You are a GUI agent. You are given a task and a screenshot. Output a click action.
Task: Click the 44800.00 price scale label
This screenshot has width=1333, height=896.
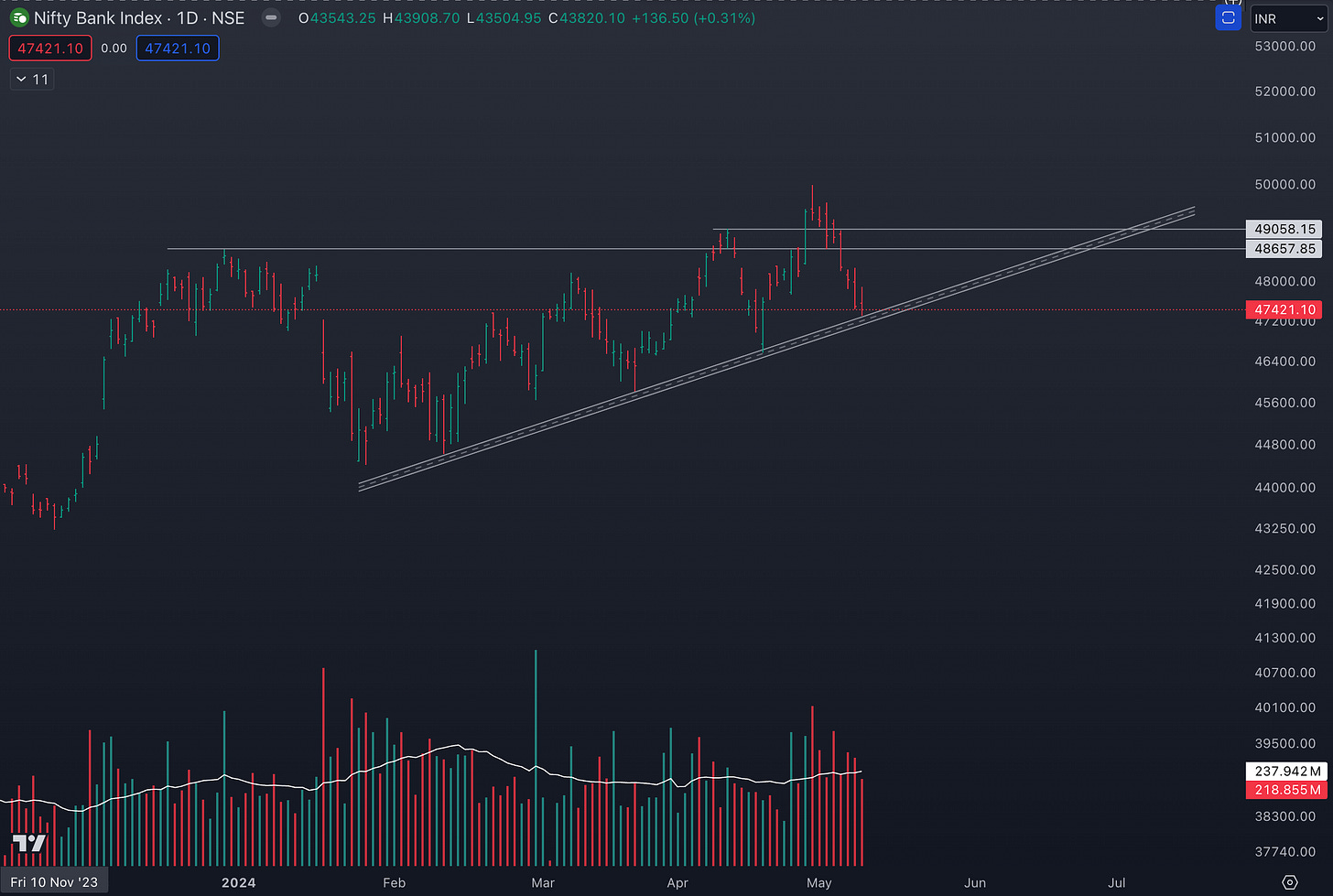(x=1284, y=444)
